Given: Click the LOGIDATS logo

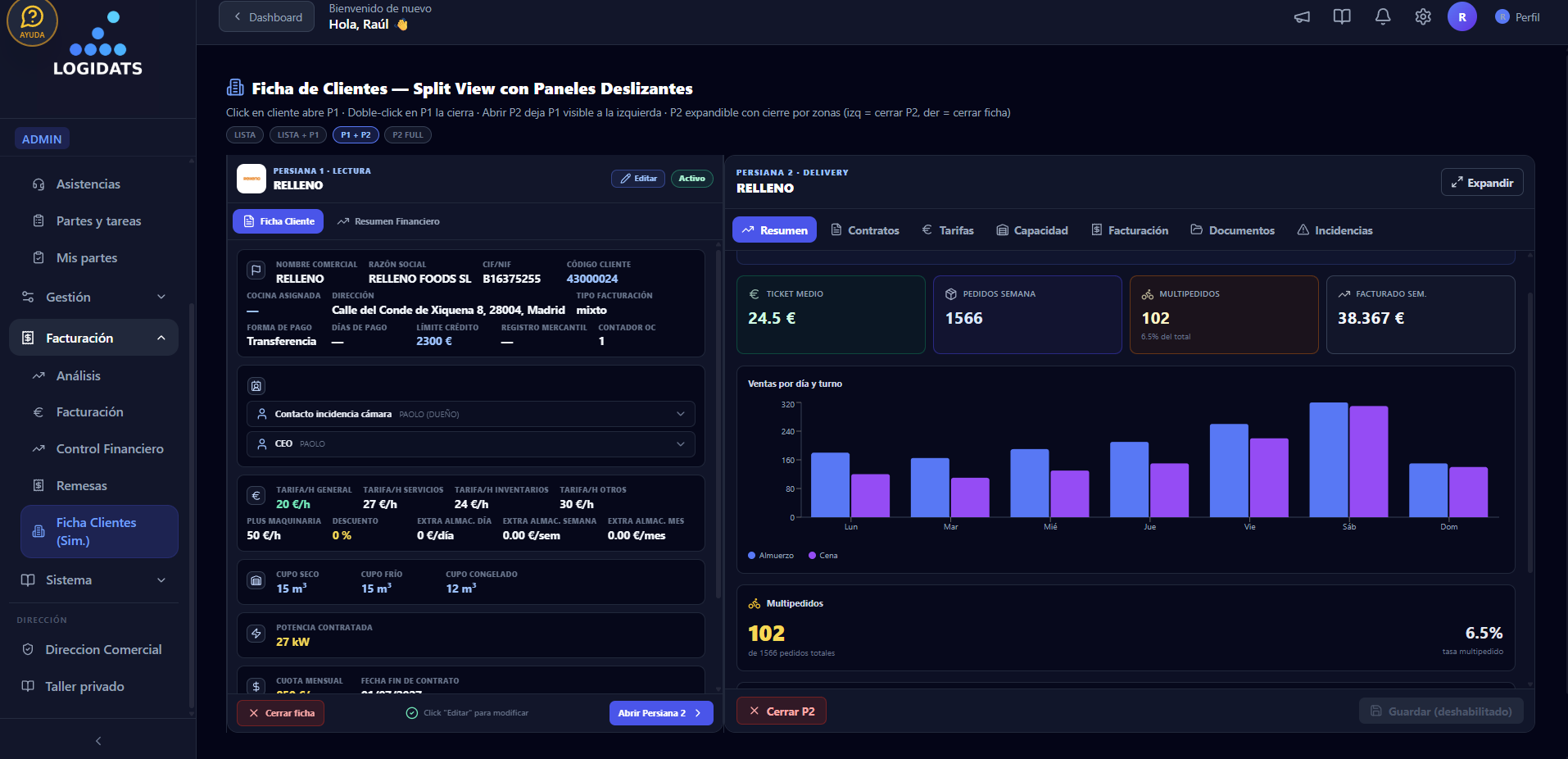Looking at the screenshot, I should pos(97,45).
